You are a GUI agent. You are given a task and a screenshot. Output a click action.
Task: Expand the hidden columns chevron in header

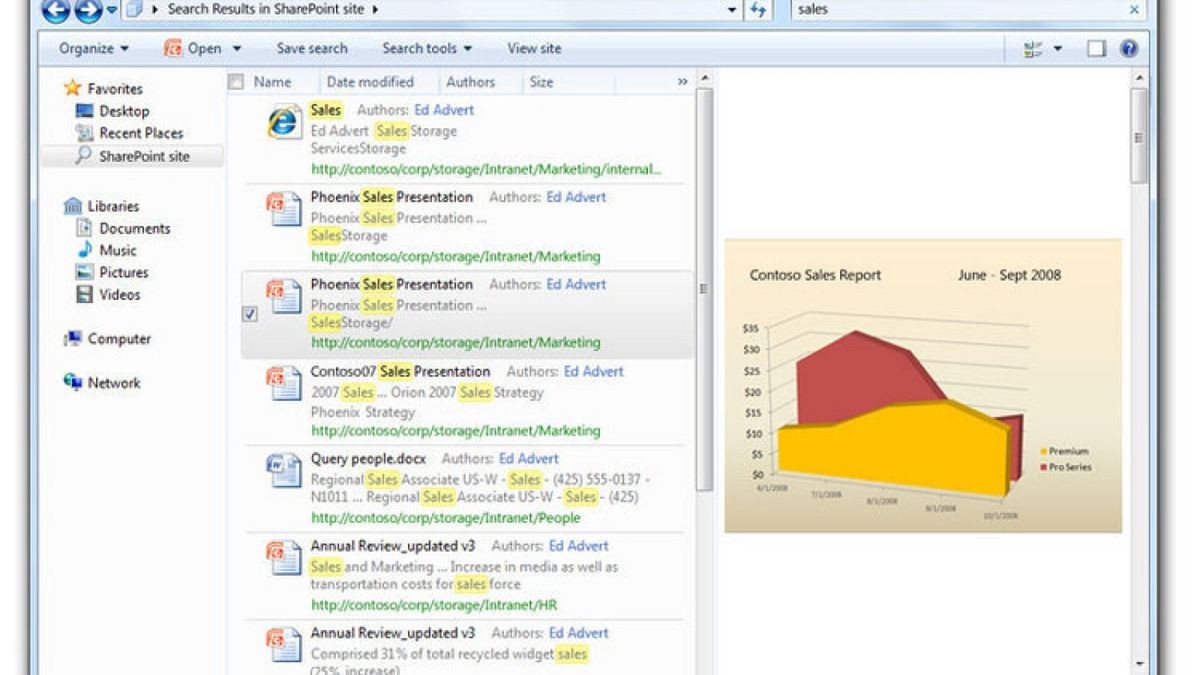[683, 82]
